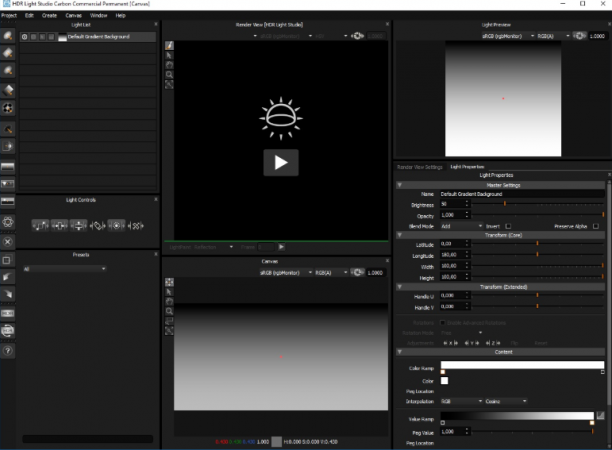Open Light Preview sRGB (rgbMonitor) dropdown

point(508,36)
